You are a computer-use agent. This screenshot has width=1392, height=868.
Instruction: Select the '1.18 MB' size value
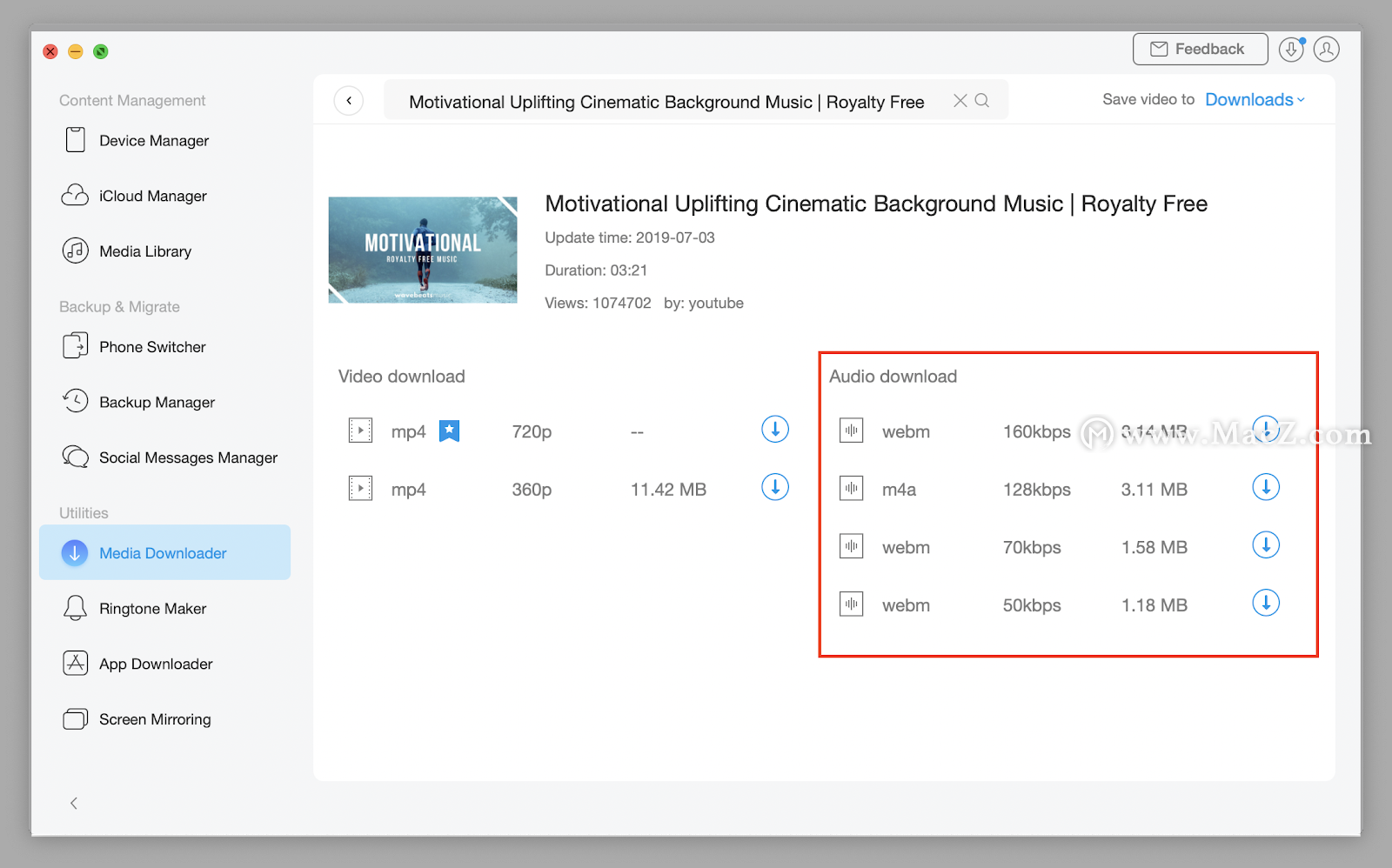tap(1154, 605)
